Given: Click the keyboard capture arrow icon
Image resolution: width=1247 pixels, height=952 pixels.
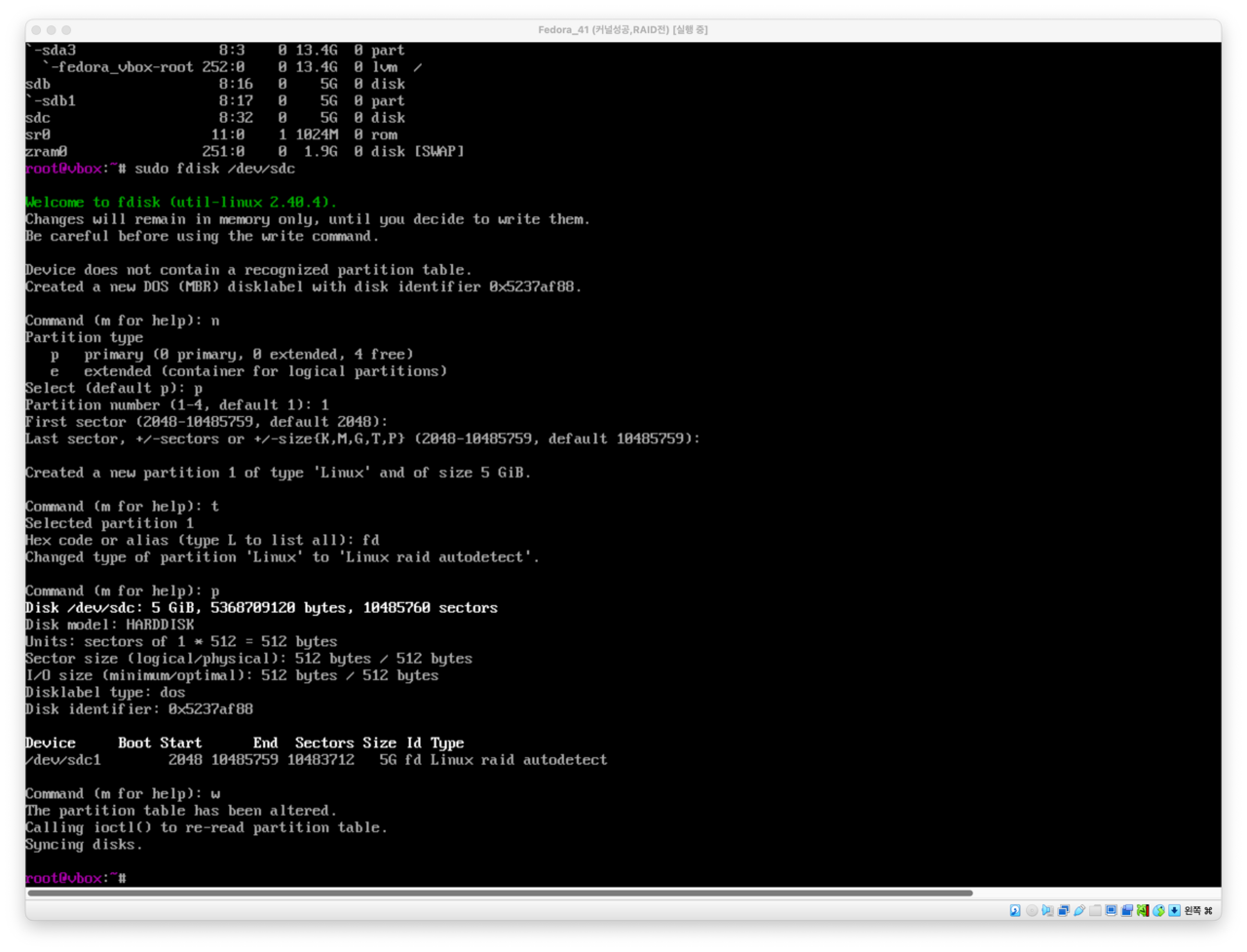Looking at the screenshot, I should 1174,911.
